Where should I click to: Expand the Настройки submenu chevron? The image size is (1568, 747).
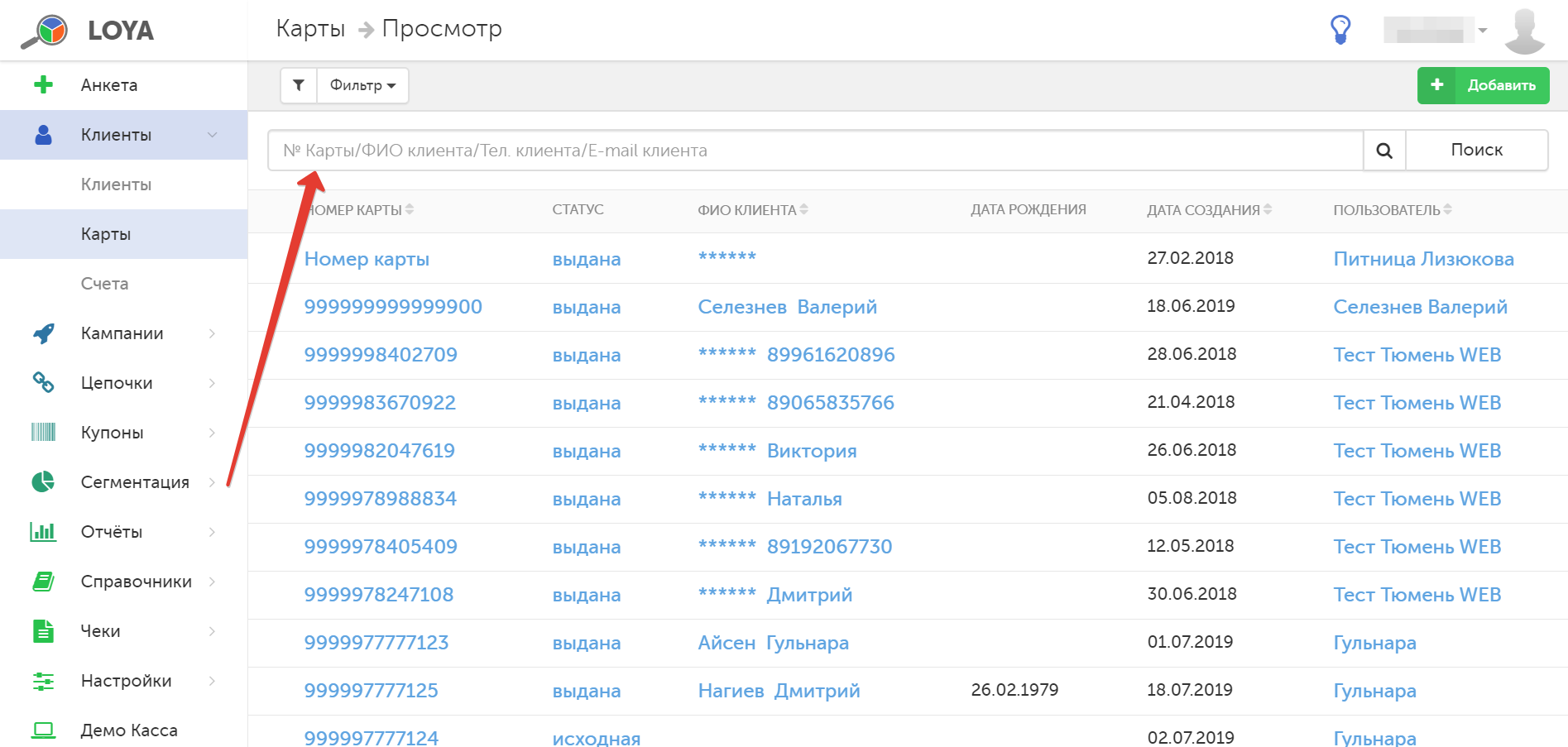point(213,681)
